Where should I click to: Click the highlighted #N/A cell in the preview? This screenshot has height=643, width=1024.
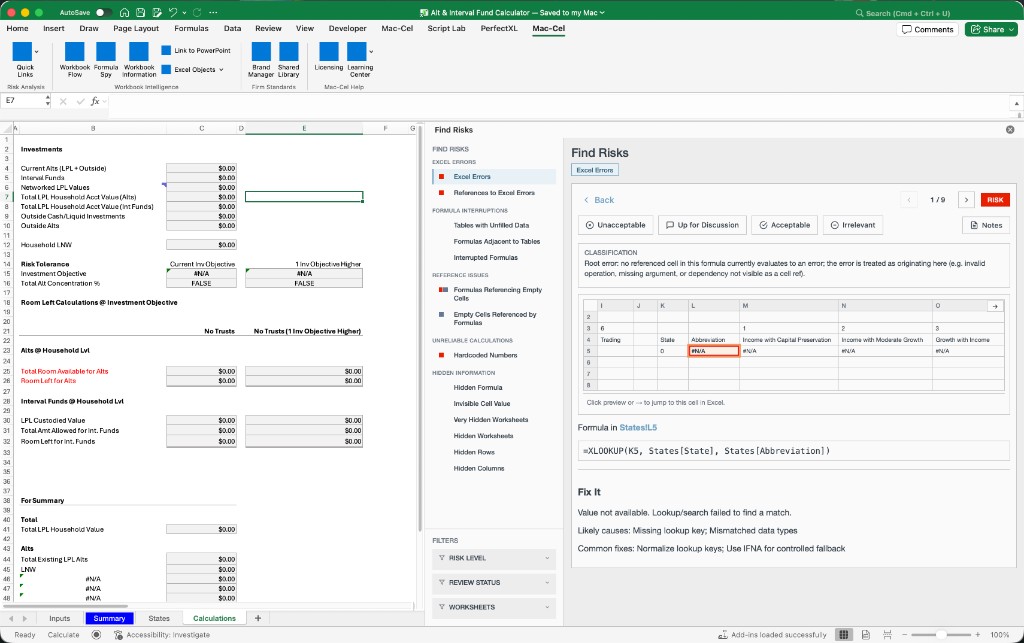point(713,351)
